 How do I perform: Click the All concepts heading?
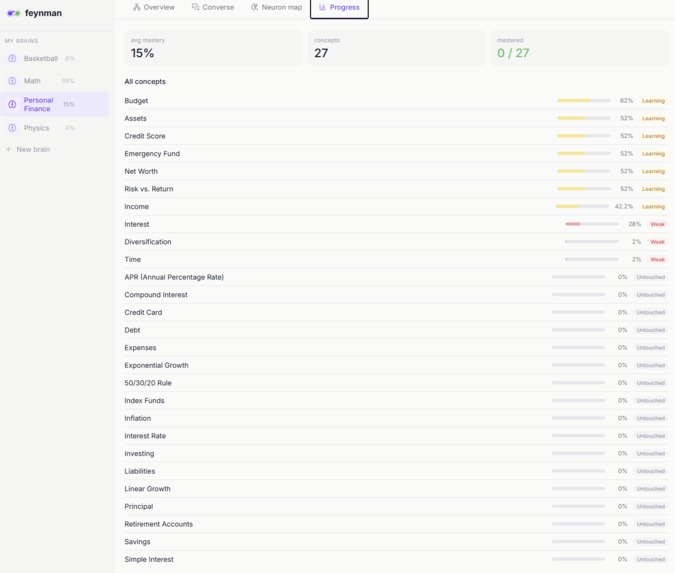coord(145,81)
